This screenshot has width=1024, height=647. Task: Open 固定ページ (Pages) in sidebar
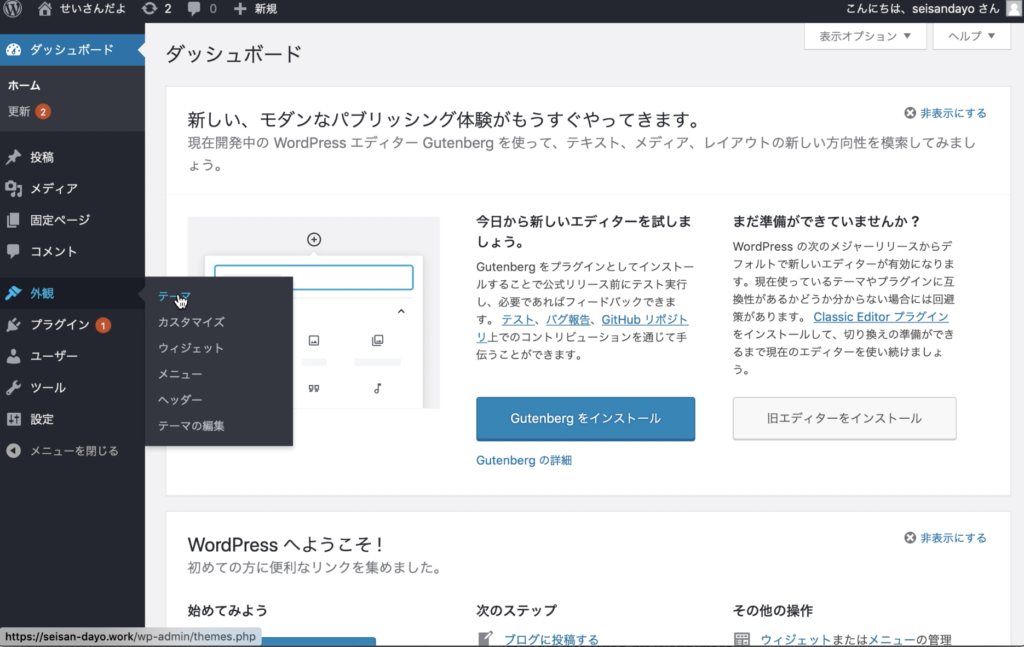point(59,220)
